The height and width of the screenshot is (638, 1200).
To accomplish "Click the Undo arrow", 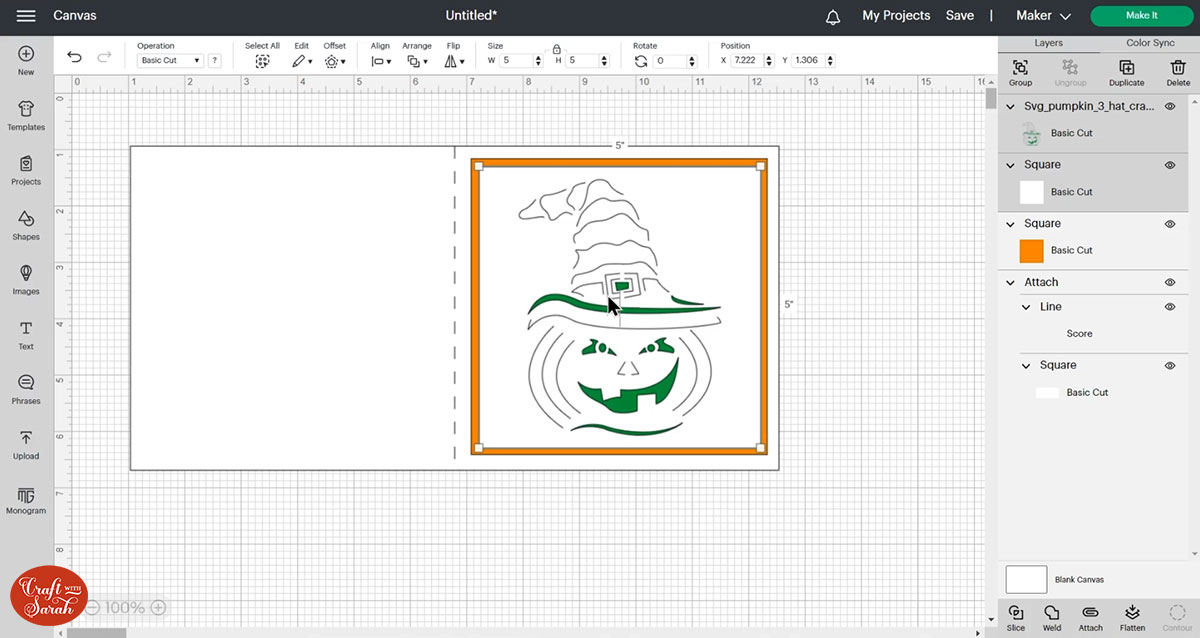I will [x=75, y=57].
